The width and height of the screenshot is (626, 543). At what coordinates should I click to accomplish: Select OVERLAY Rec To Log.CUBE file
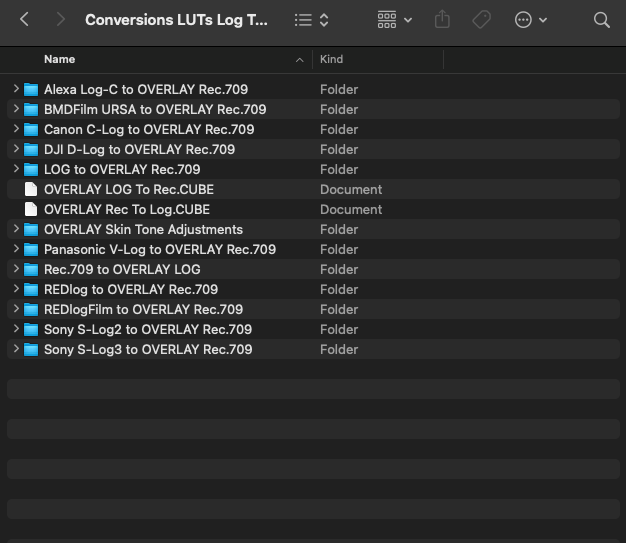pos(127,209)
